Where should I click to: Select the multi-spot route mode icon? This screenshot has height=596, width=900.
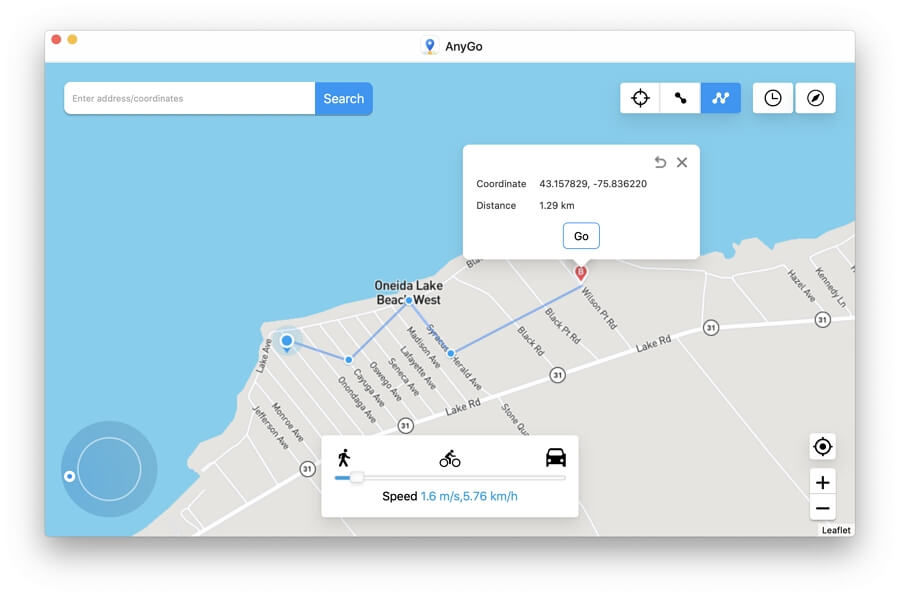point(721,97)
